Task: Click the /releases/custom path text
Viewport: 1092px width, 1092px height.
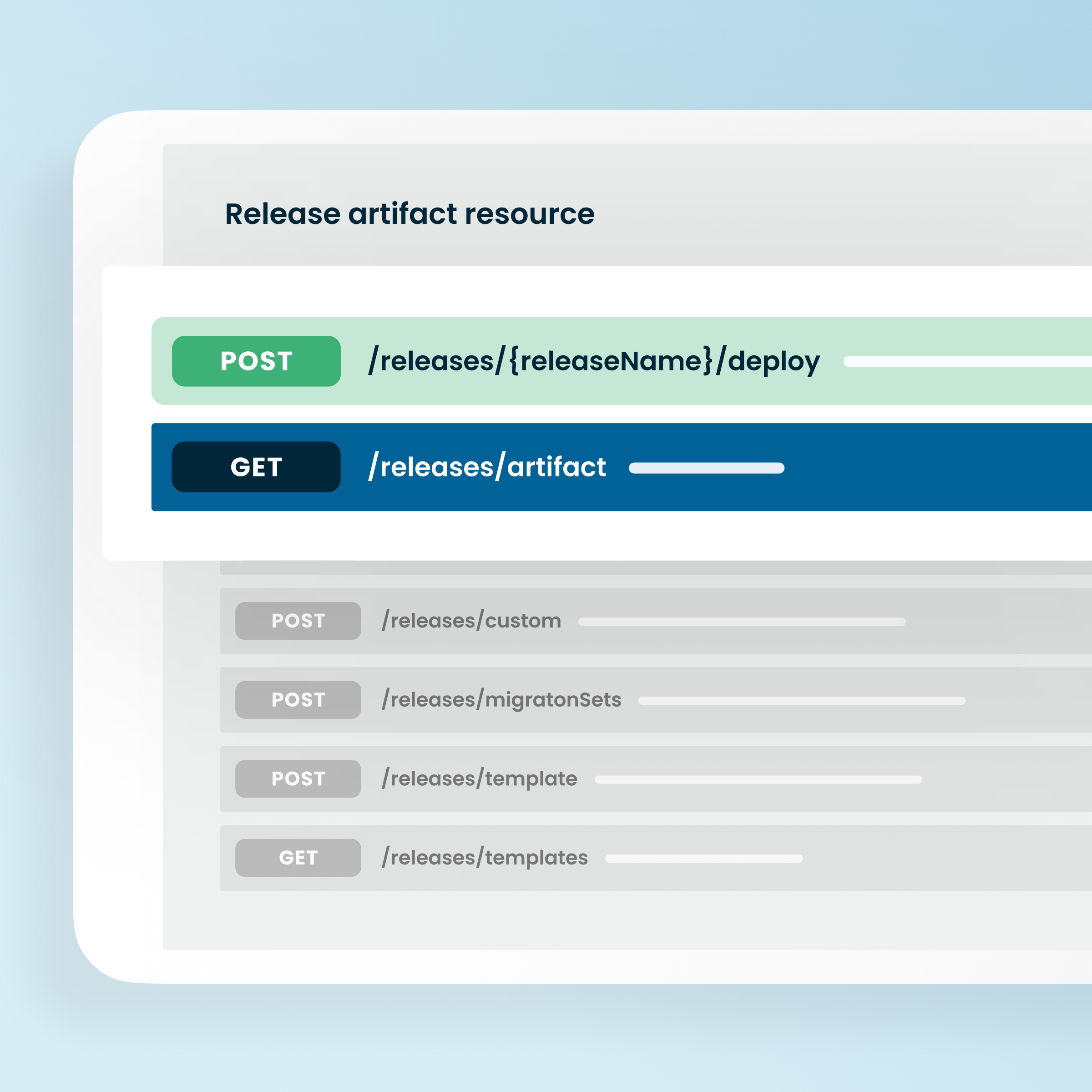Action: pos(471,620)
